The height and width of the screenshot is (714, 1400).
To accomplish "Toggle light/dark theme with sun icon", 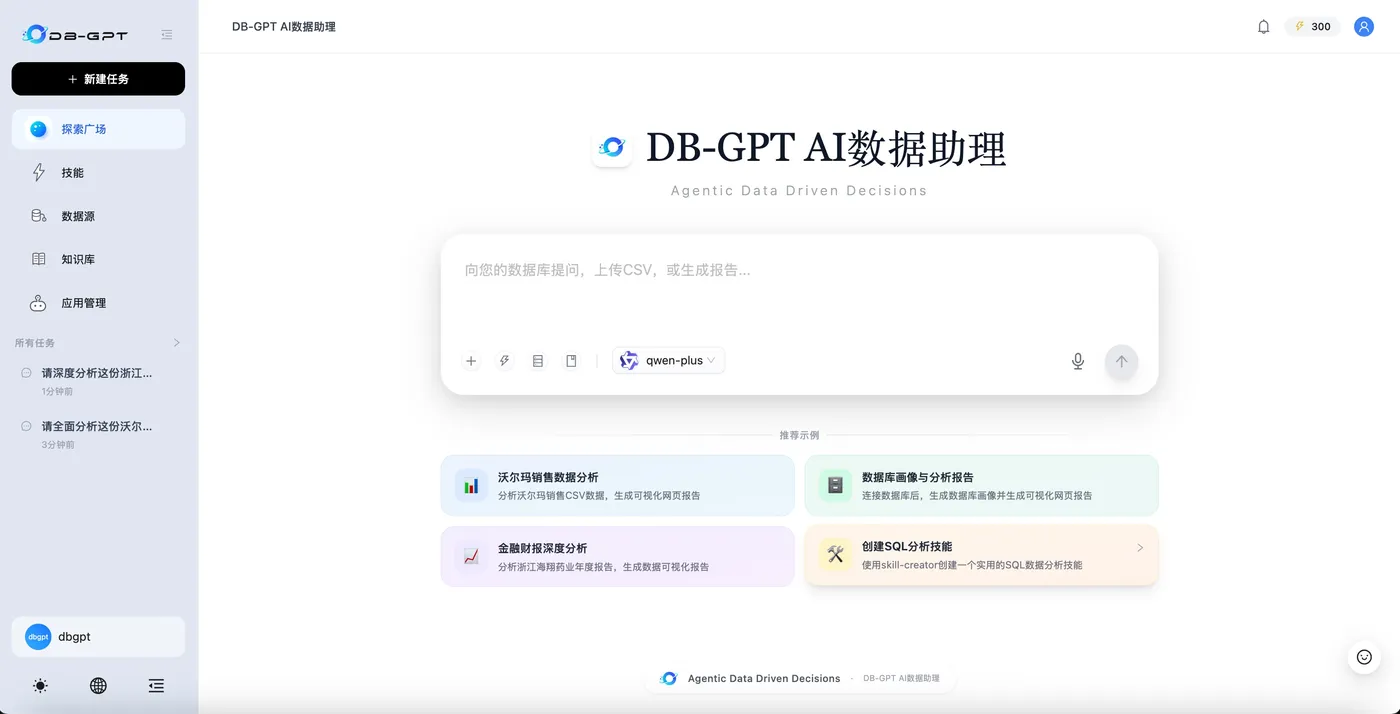I will pyautogui.click(x=40, y=686).
